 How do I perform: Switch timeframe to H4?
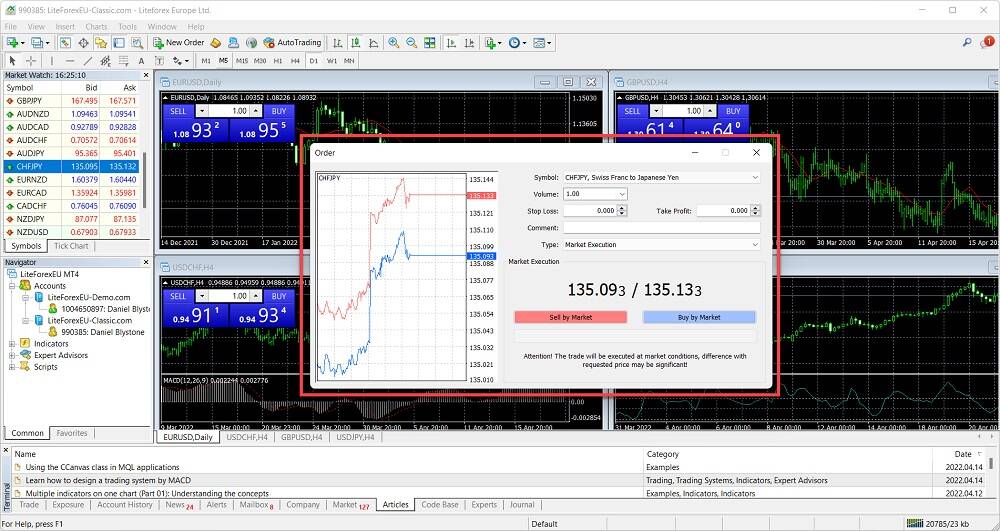point(295,61)
